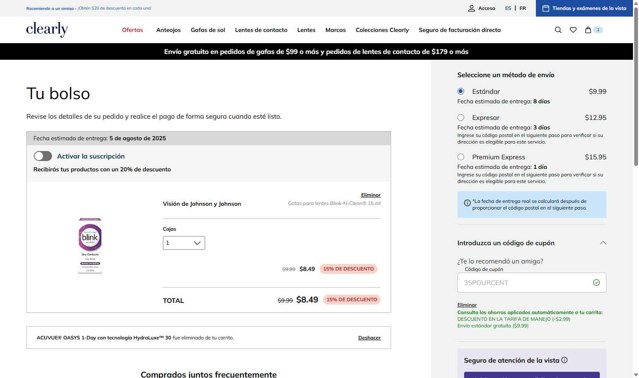Open the search magnifier icon
The image size is (639, 378).
click(x=558, y=30)
